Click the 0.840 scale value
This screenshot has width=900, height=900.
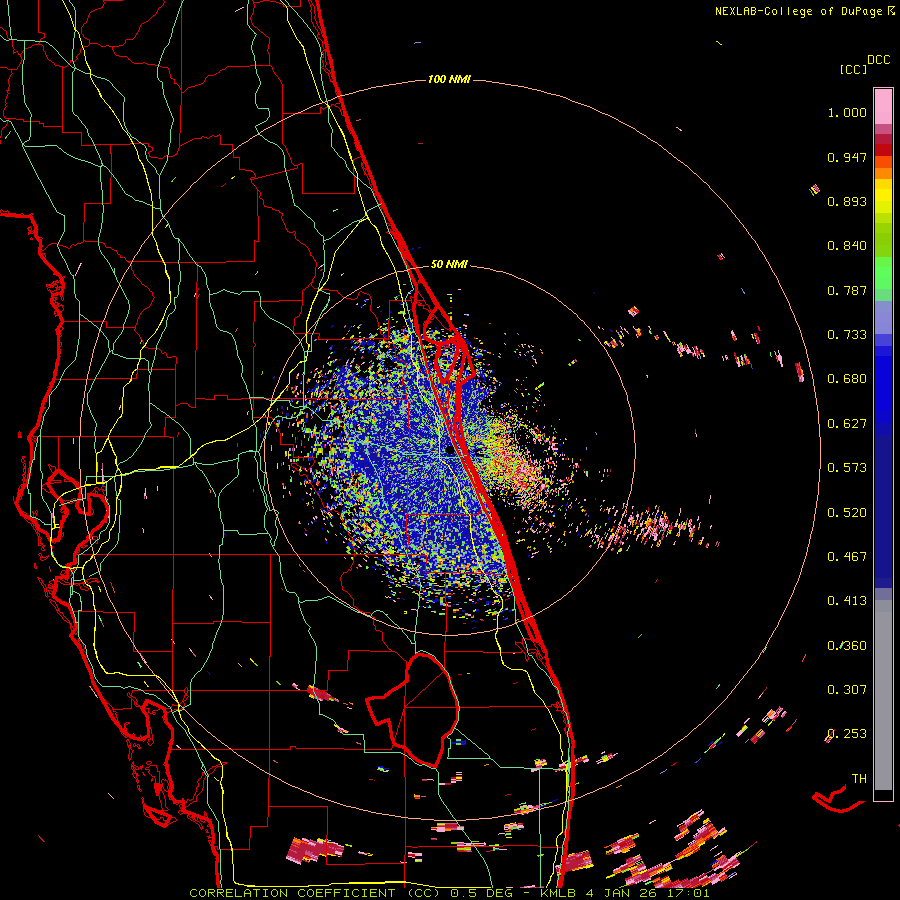pos(847,246)
